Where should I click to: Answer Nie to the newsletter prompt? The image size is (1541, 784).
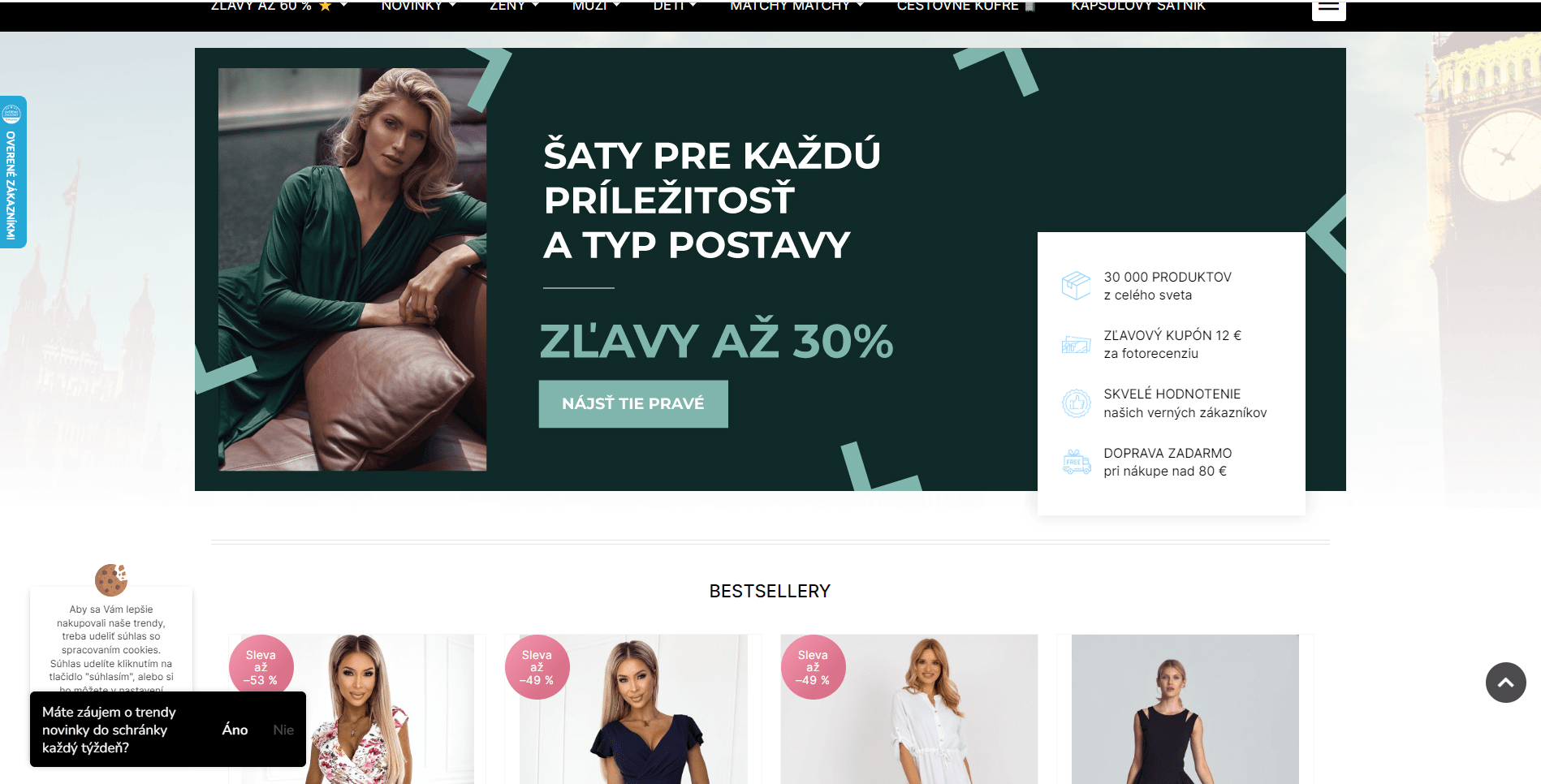(x=283, y=730)
